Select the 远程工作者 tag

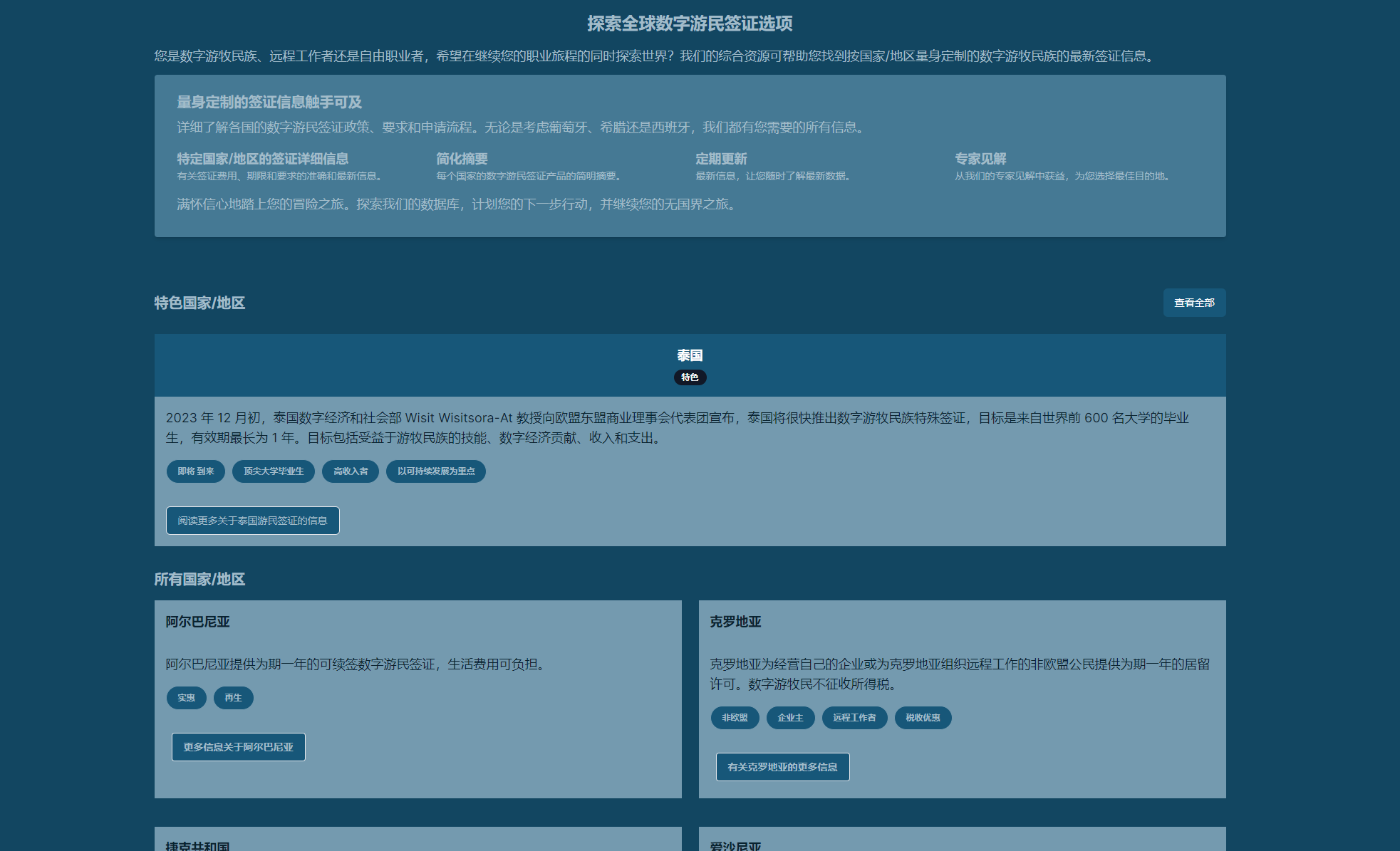point(854,718)
